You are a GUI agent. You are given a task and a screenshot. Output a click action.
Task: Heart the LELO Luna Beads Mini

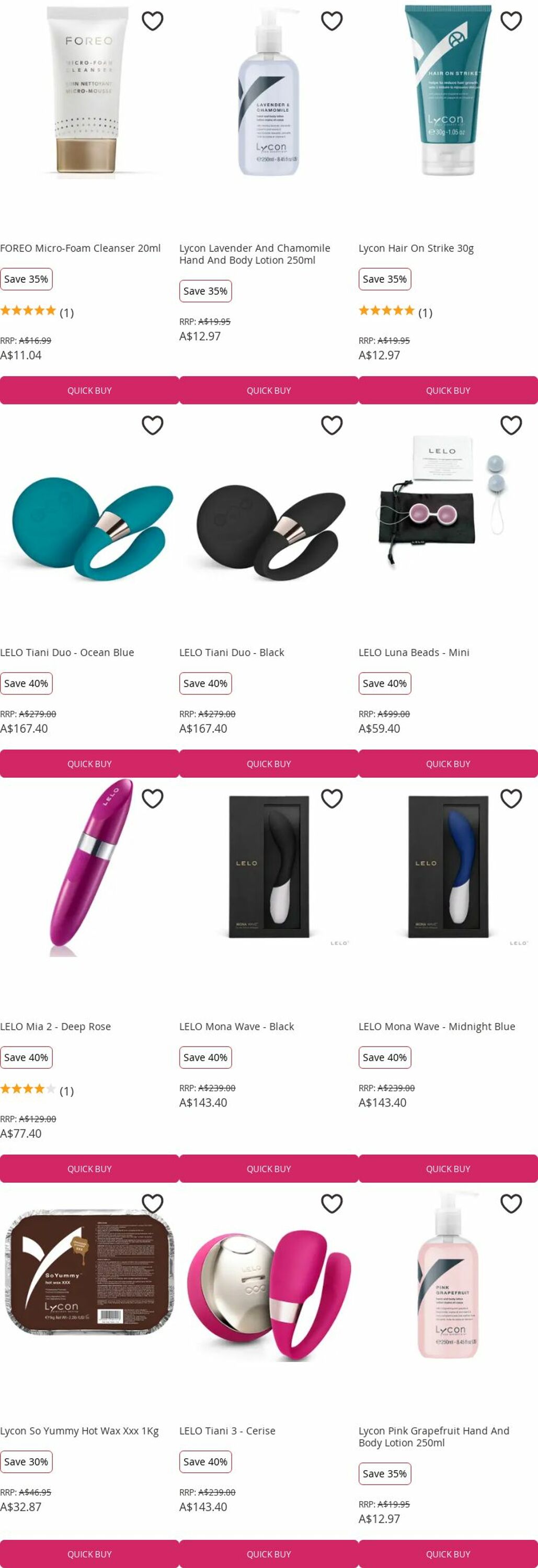tap(511, 425)
